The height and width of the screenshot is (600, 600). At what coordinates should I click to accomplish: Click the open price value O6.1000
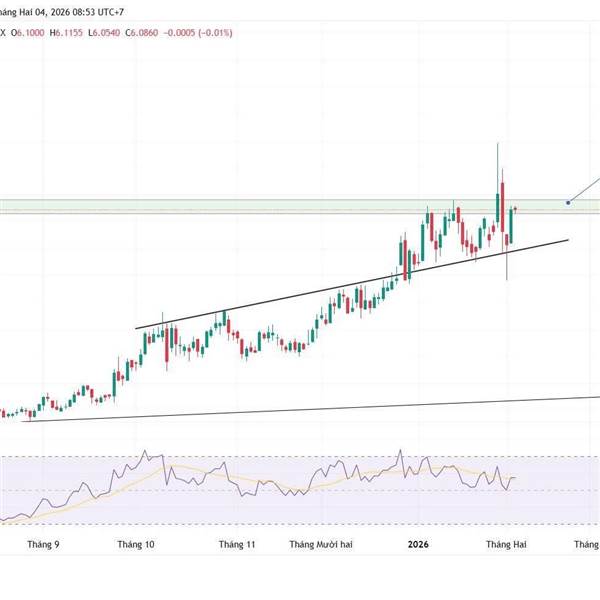click(28, 33)
